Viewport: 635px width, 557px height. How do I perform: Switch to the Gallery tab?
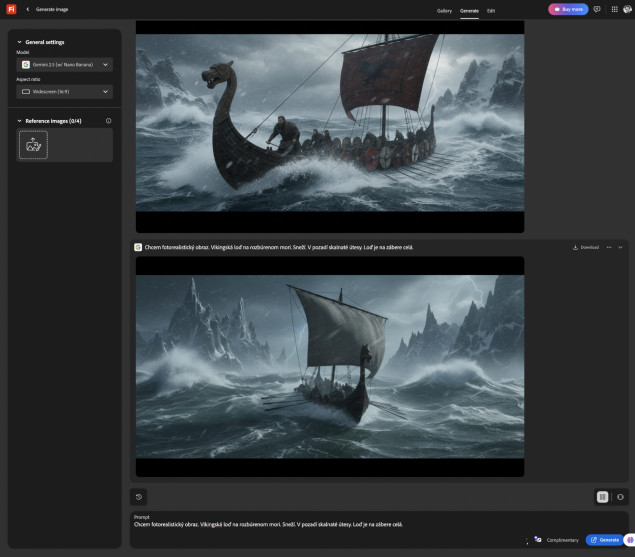tap(444, 10)
